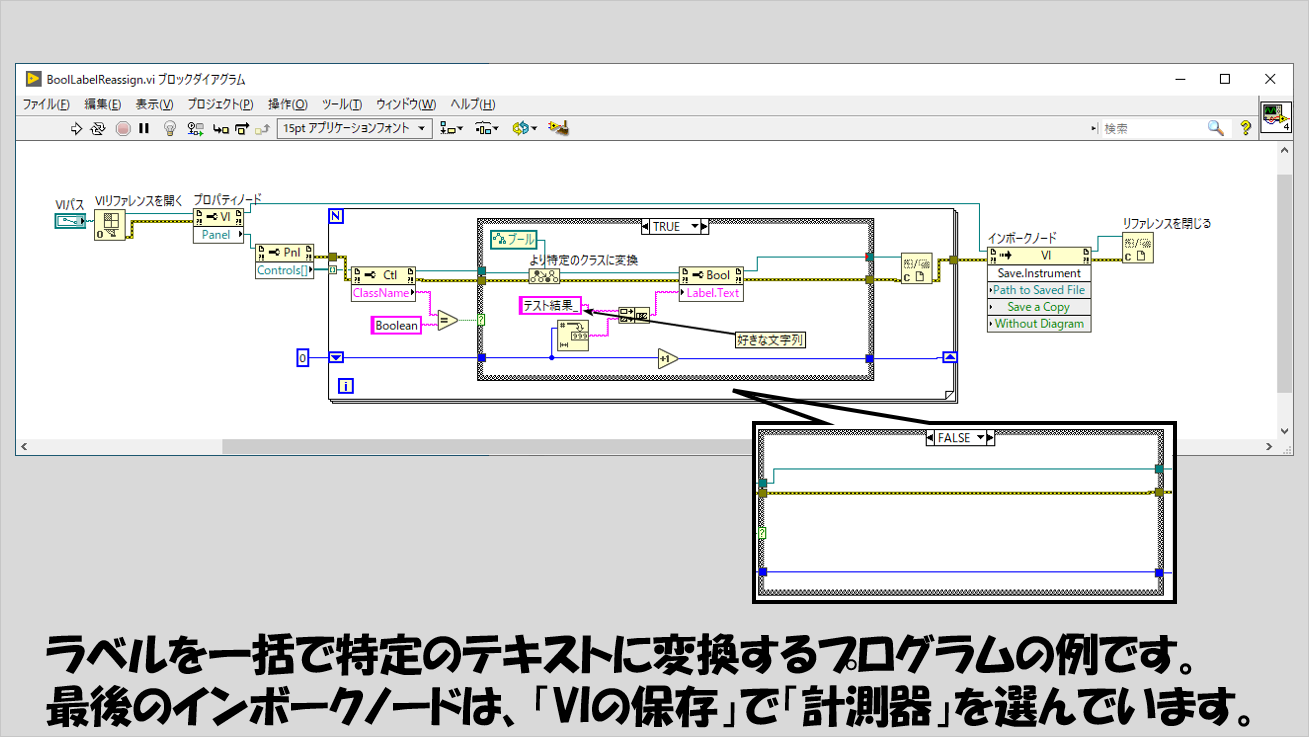
Task: Open the TRUE case selector dropdown
Action: click(704, 227)
